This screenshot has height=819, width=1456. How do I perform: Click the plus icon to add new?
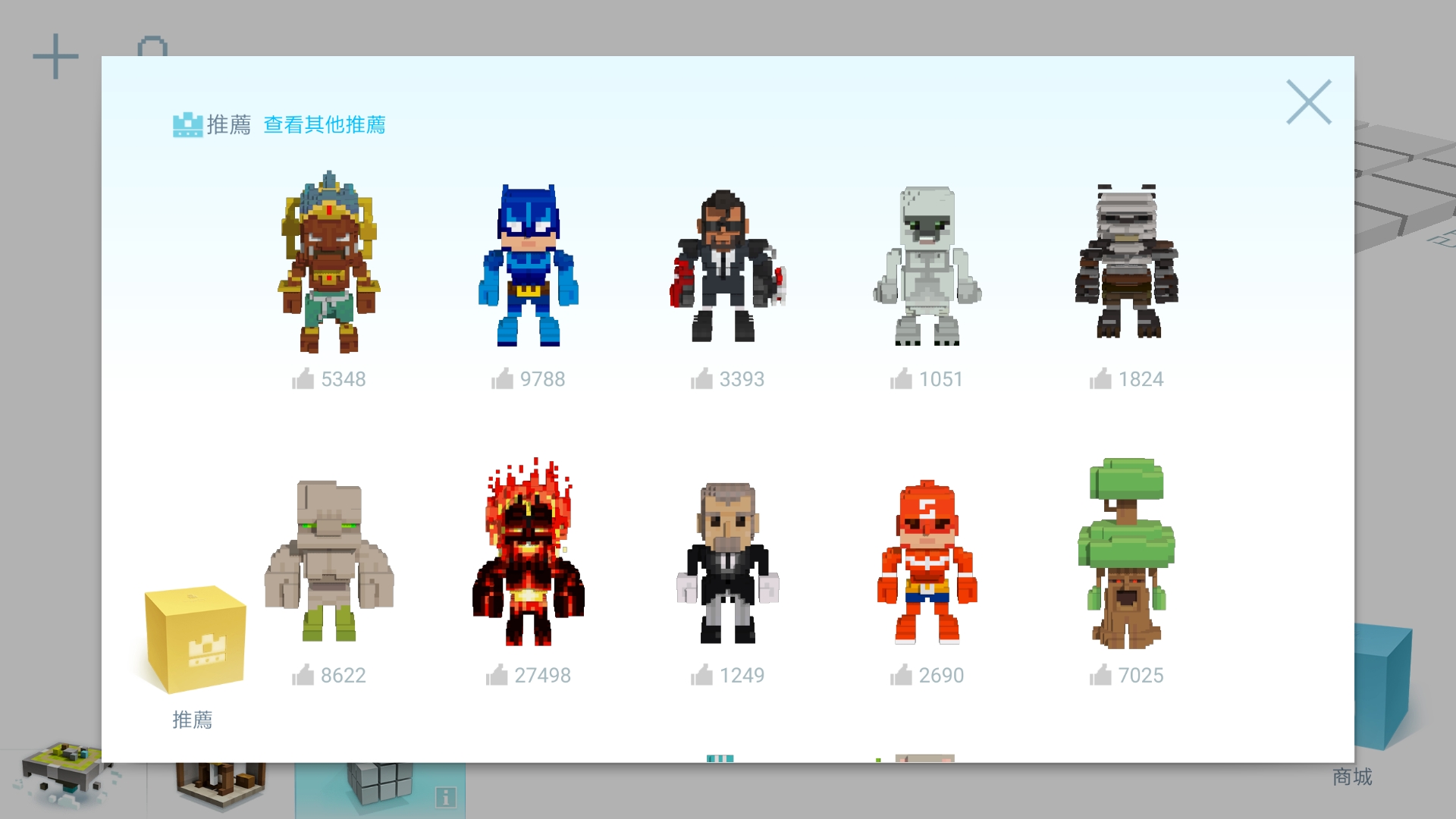pyautogui.click(x=55, y=56)
